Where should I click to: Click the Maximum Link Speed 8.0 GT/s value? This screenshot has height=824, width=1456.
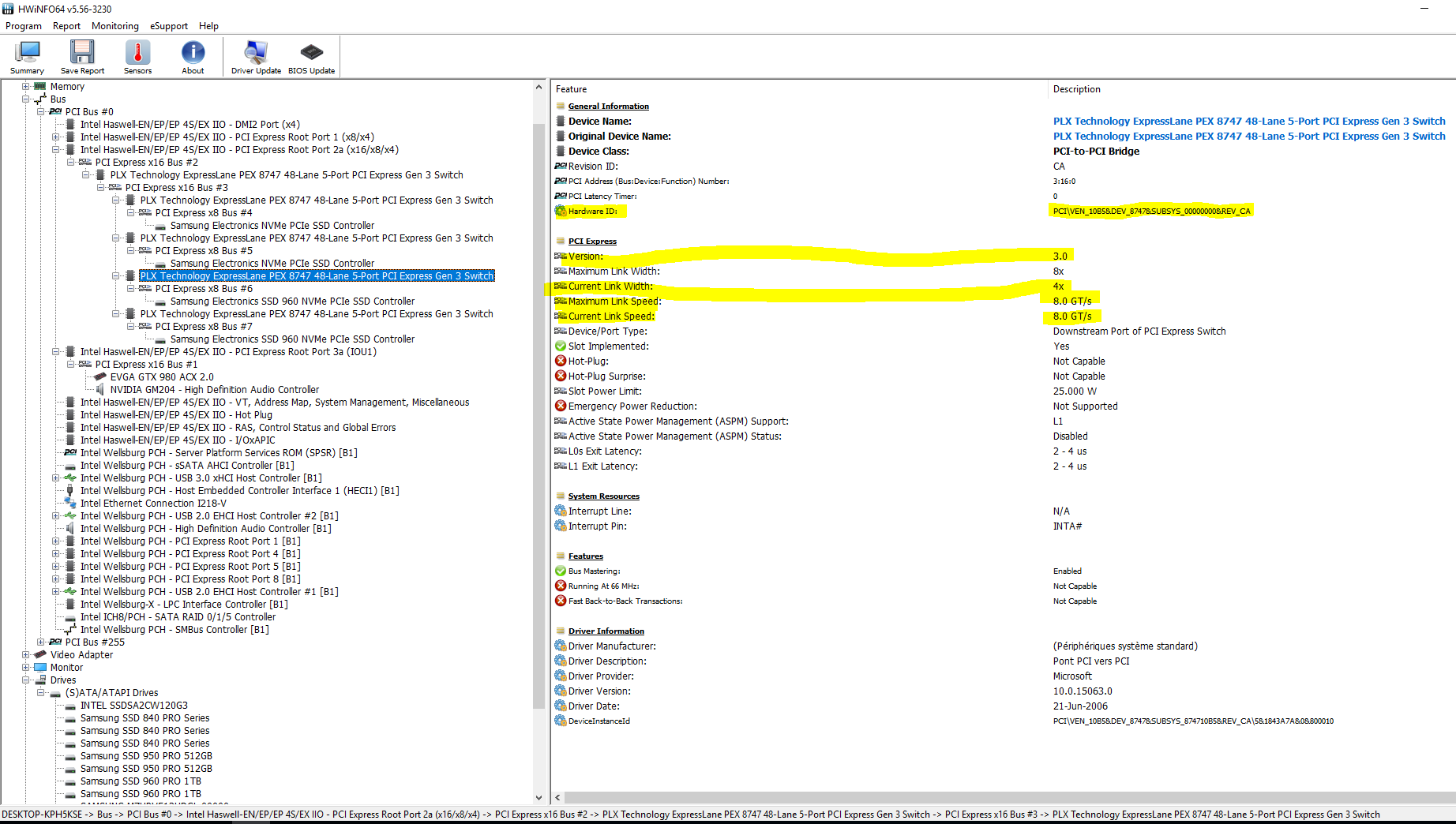pos(1072,301)
